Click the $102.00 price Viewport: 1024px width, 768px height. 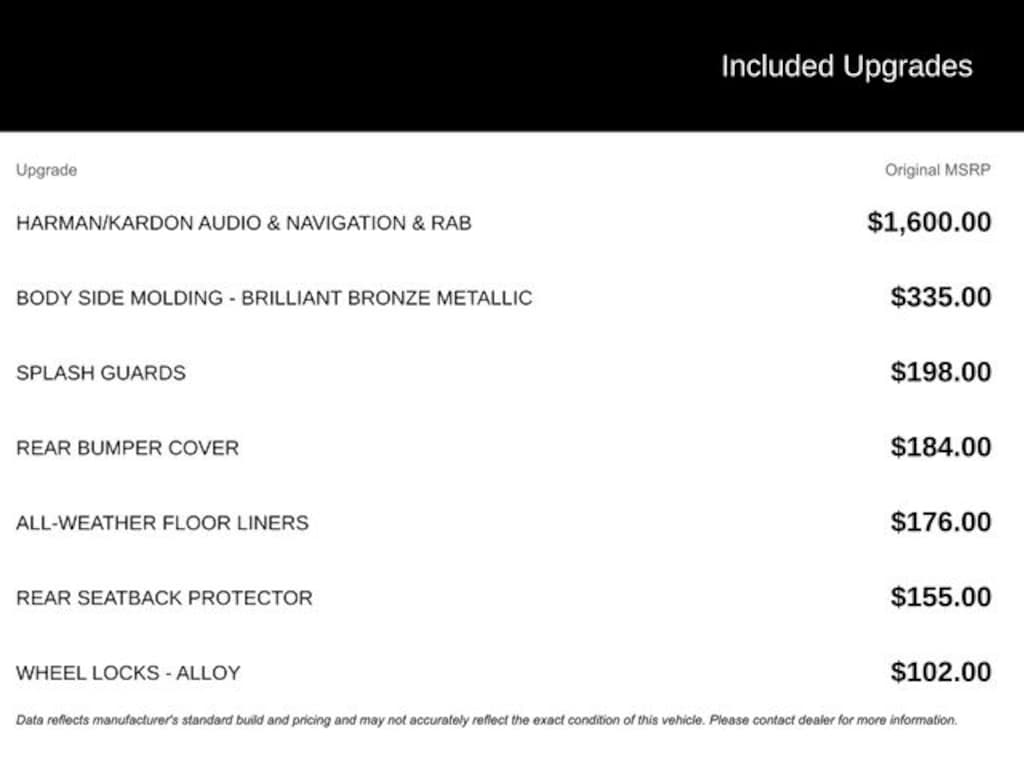pos(941,672)
